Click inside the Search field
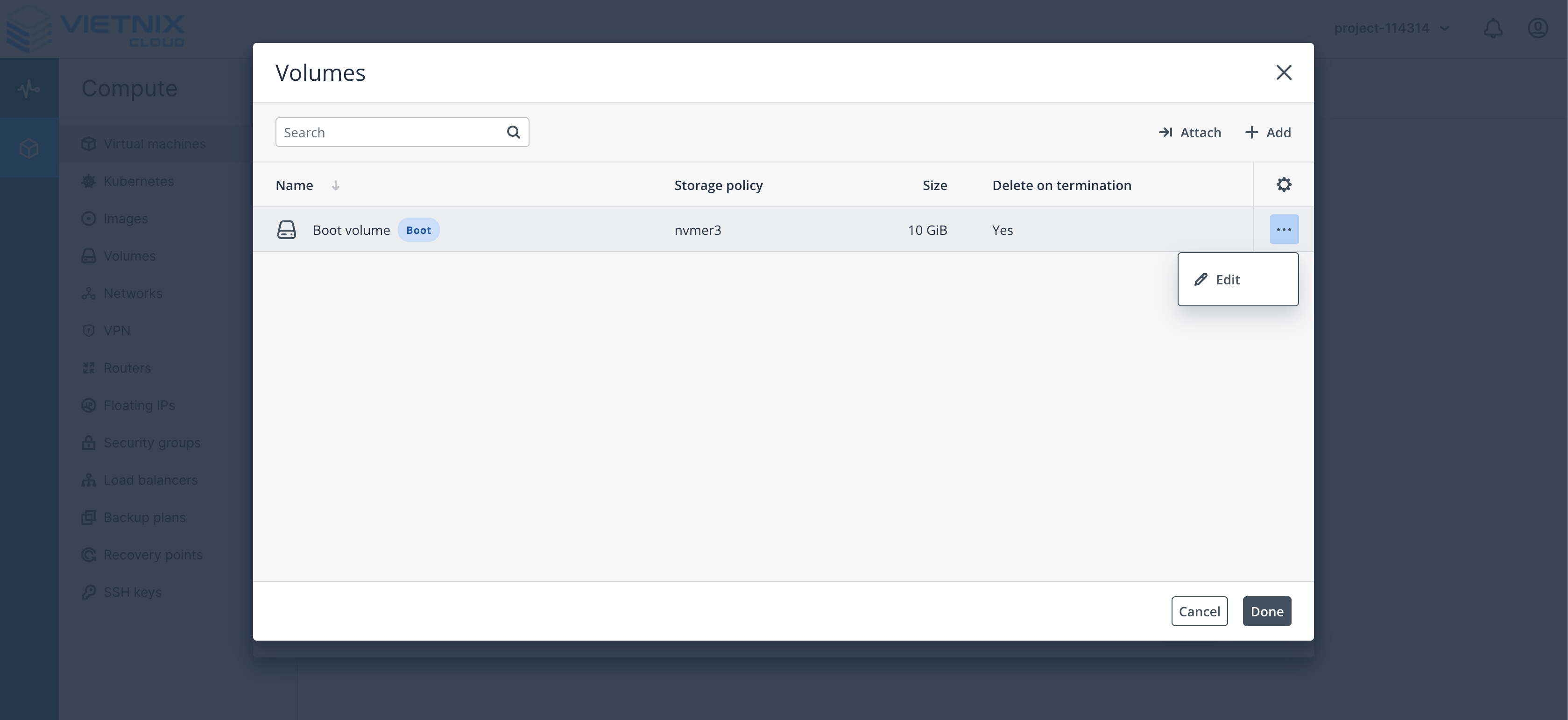 coord(389,132)
